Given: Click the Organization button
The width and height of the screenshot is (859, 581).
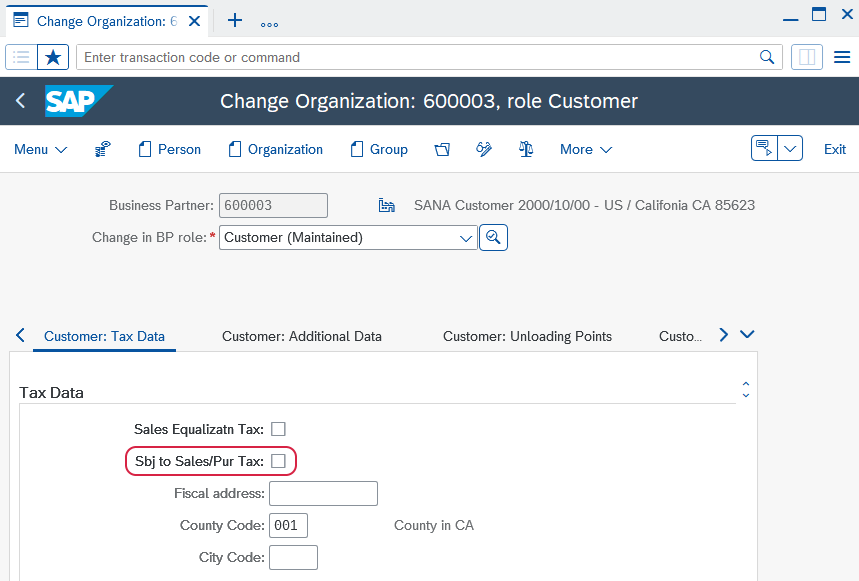Looking at the screenshot, I should [x=275, y=149].
